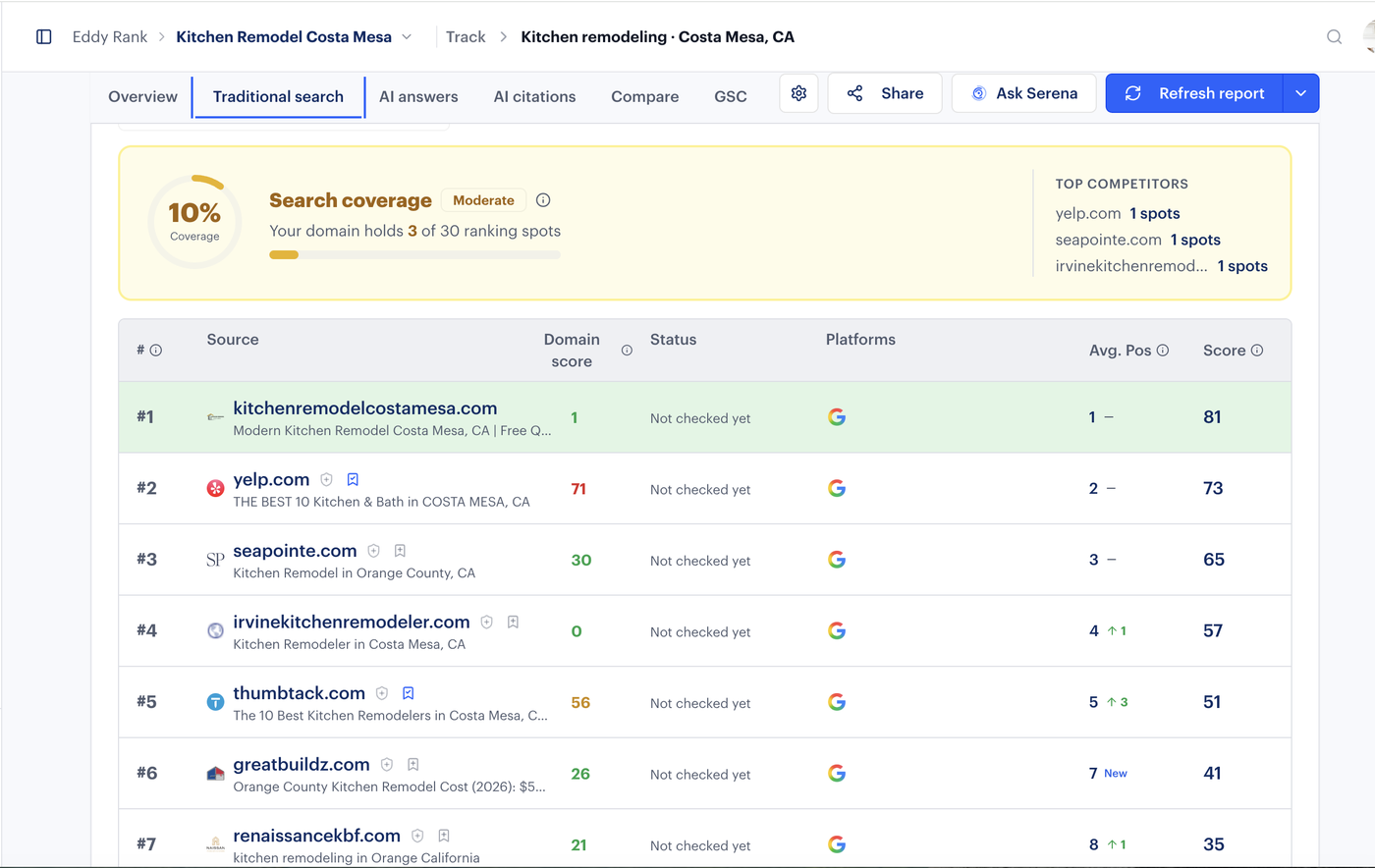
Task: Click the info icon beside the # column
Action: pyautogui.click(x=155, y=351)
